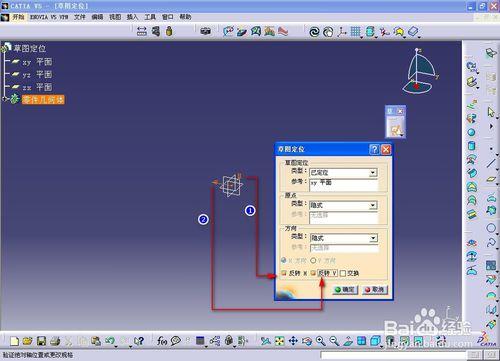Open the 插入 (Insert) menu

point(132,17)
